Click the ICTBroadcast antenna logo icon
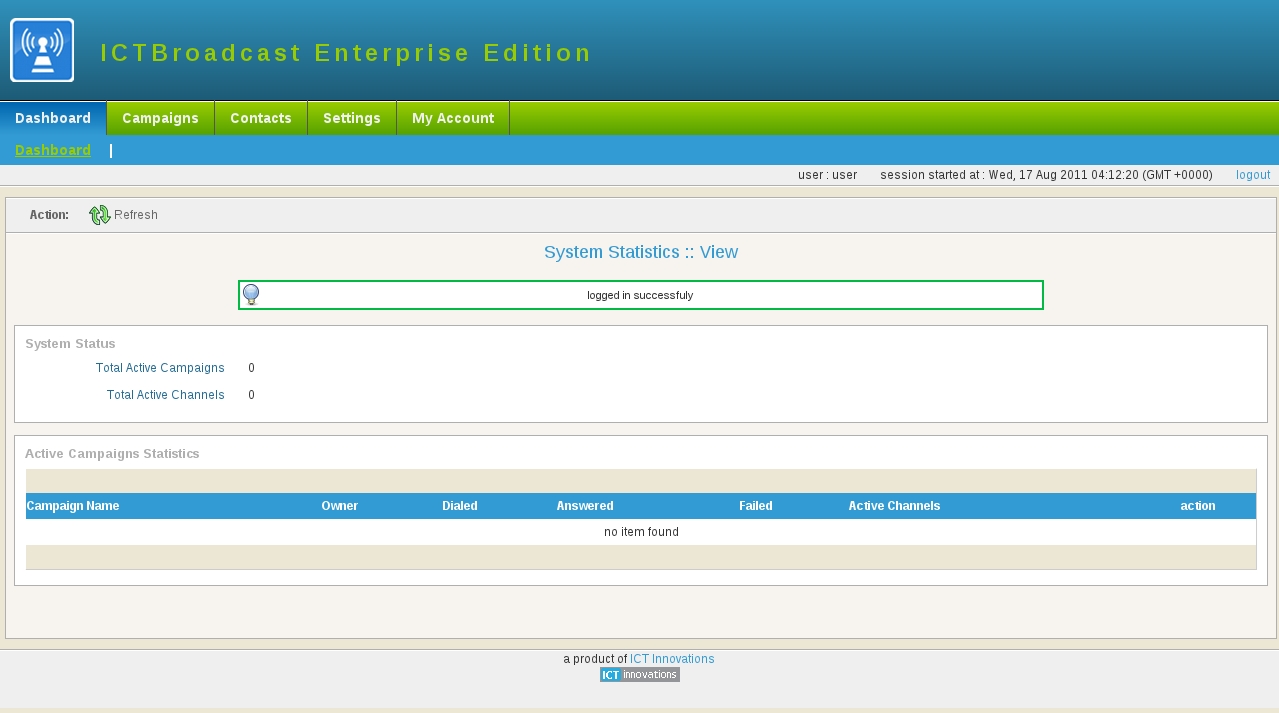The image size is (1279, 713). click(42, 50)
